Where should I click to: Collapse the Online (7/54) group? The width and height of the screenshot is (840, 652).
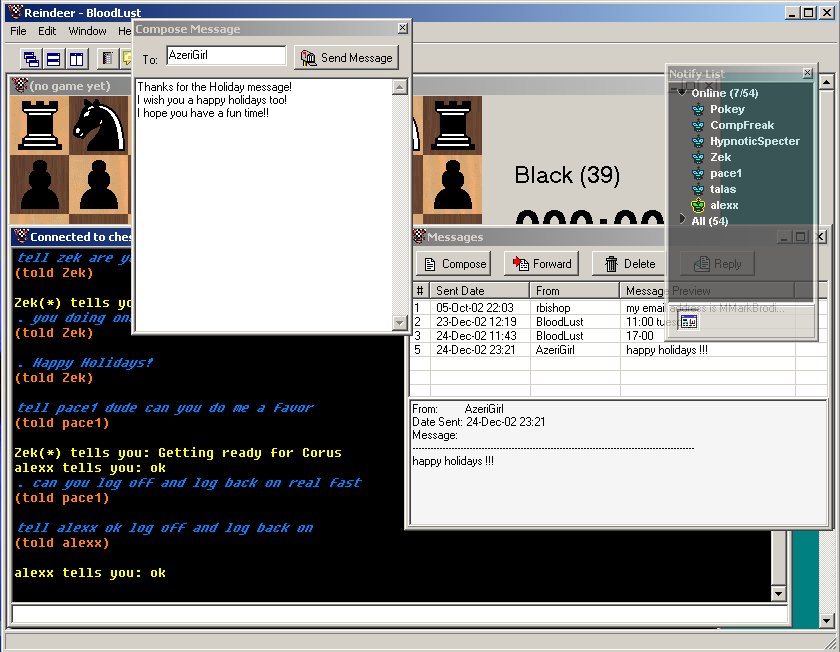click(x=681, y=93)
